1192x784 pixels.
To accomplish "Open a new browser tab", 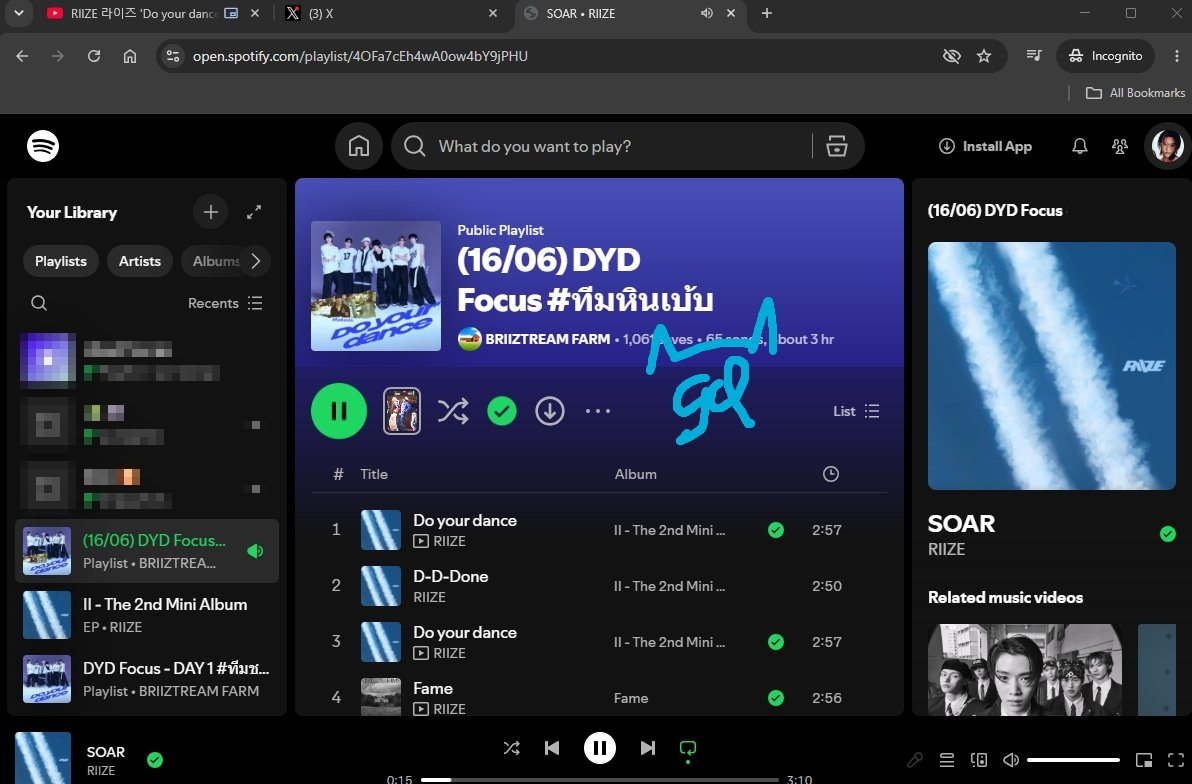I will [767, 14].
